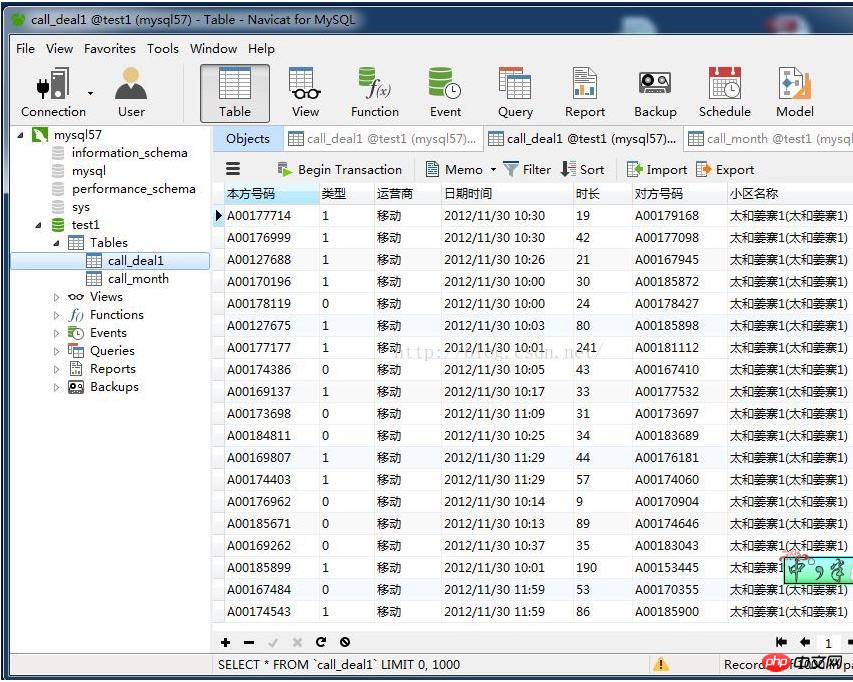This screenshot has width=853, height=682.
Task: Open the Favorites menu
Action: coord(110,48)
